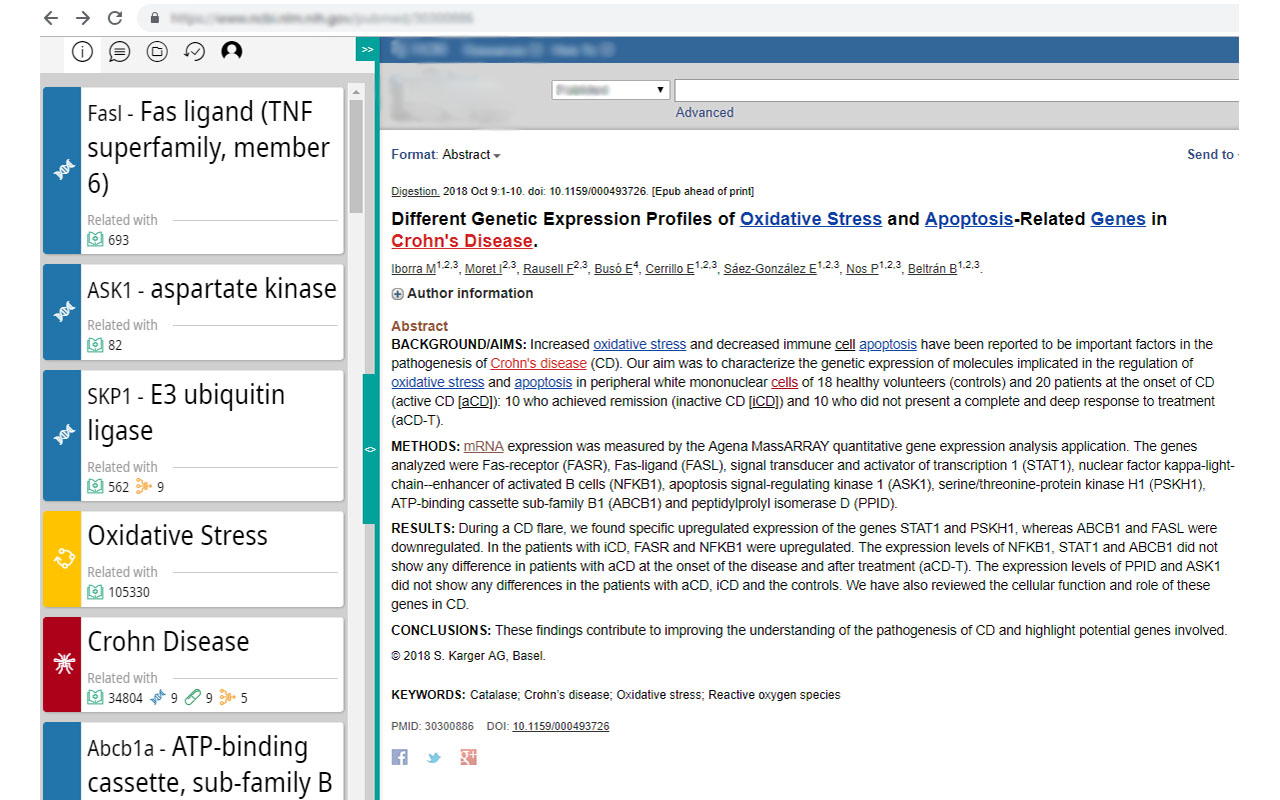Share article via Google Plus icon
Image resolution: width=1280 pixels, height=800 pixels.
[468, 757]
